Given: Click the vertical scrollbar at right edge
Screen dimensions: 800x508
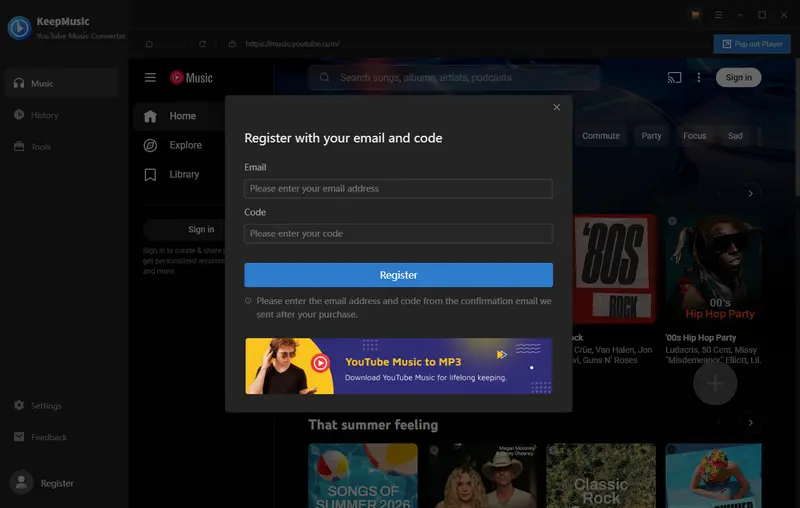Looking at the screenshot, I should 797,128.
